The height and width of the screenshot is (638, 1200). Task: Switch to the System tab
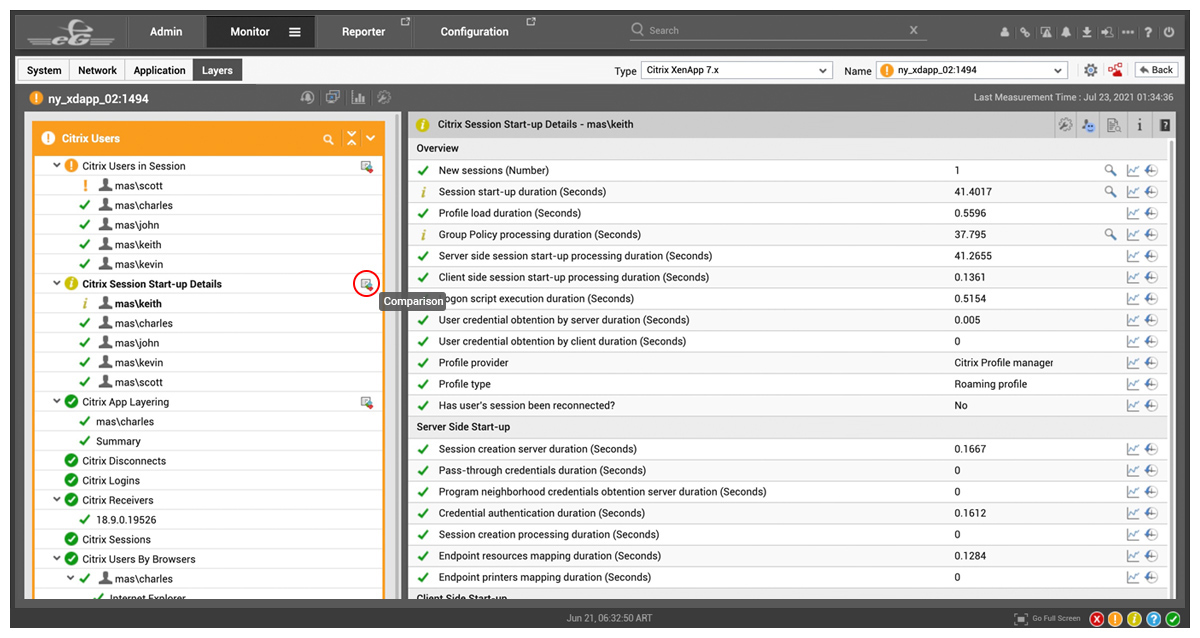pyautogui.click(x=44, y=70)
